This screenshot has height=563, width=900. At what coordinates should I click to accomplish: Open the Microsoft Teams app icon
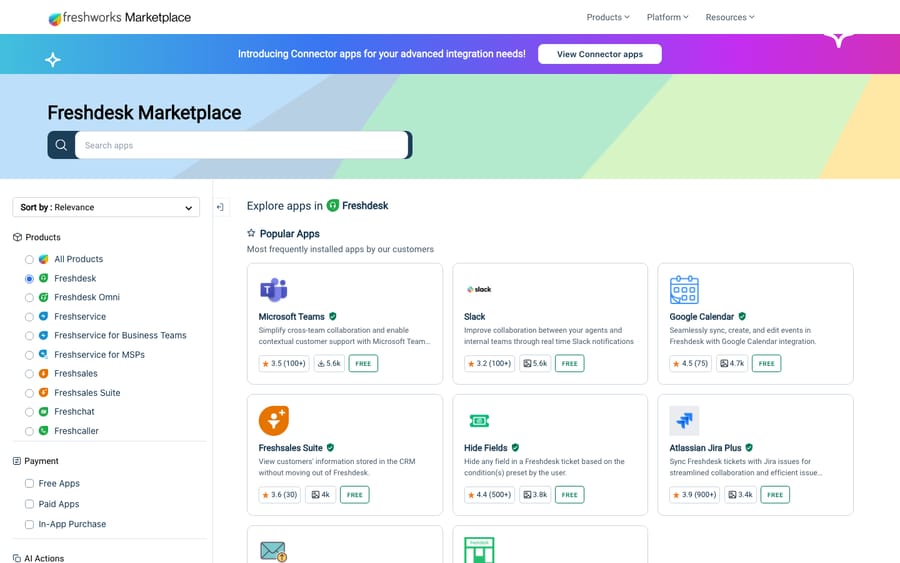(274, 290)
